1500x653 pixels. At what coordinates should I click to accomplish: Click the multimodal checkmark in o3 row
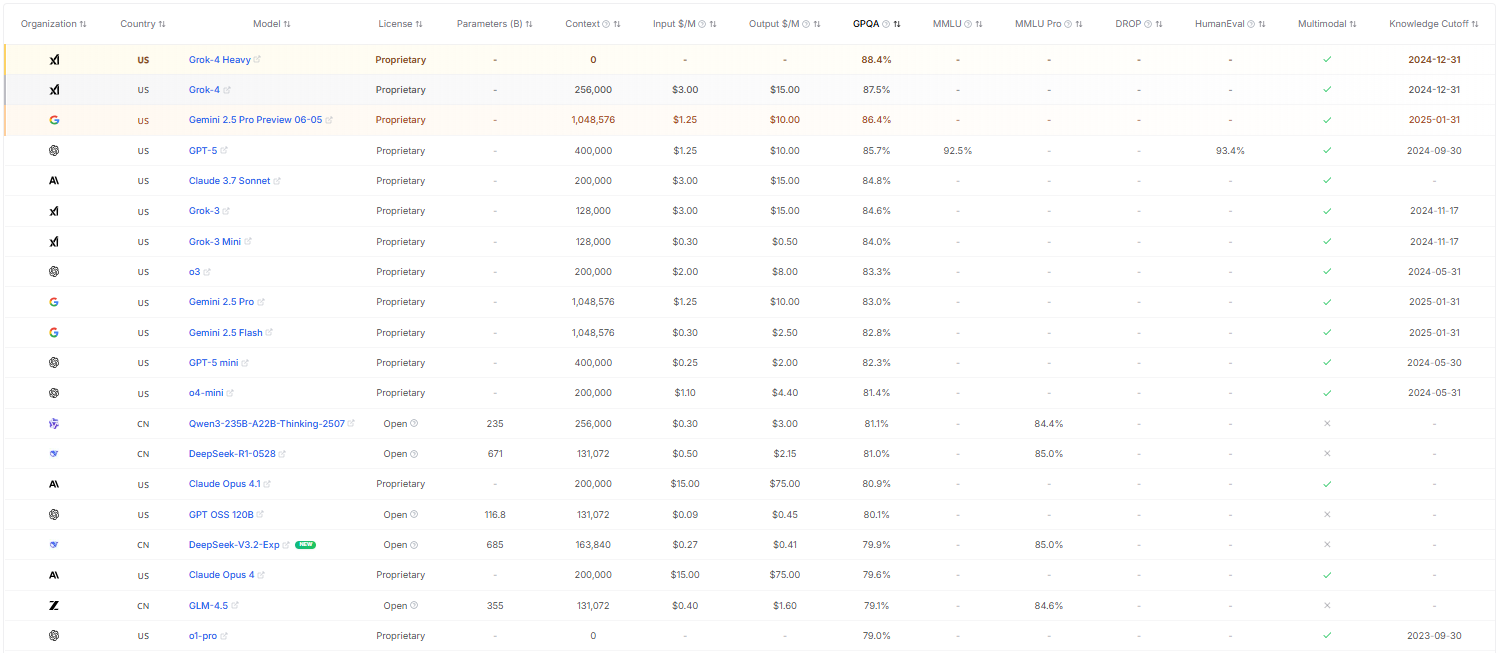click(1327, 272)
